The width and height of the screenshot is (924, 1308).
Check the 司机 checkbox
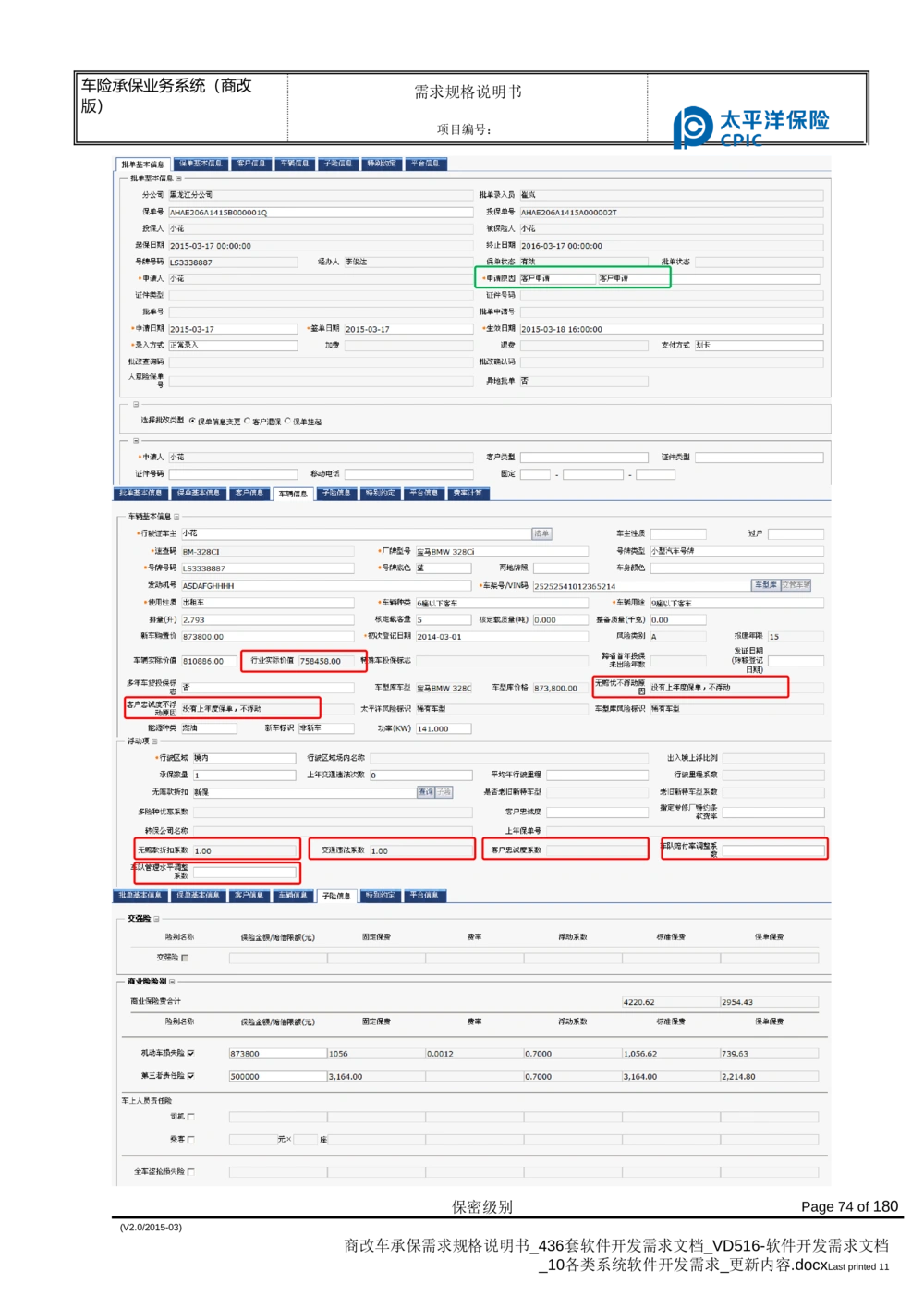point(191,1117)
